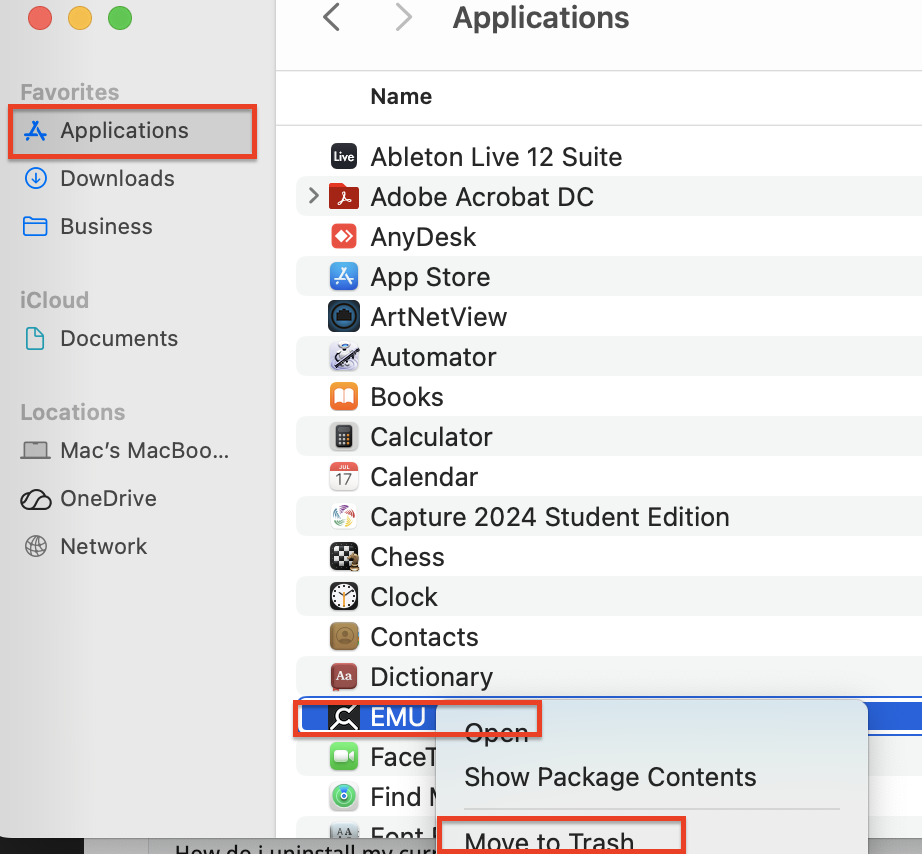The width and height of the screenshot is (922, 854).
Task: Select the FaceTime app icon
Action: pos(344,756)
